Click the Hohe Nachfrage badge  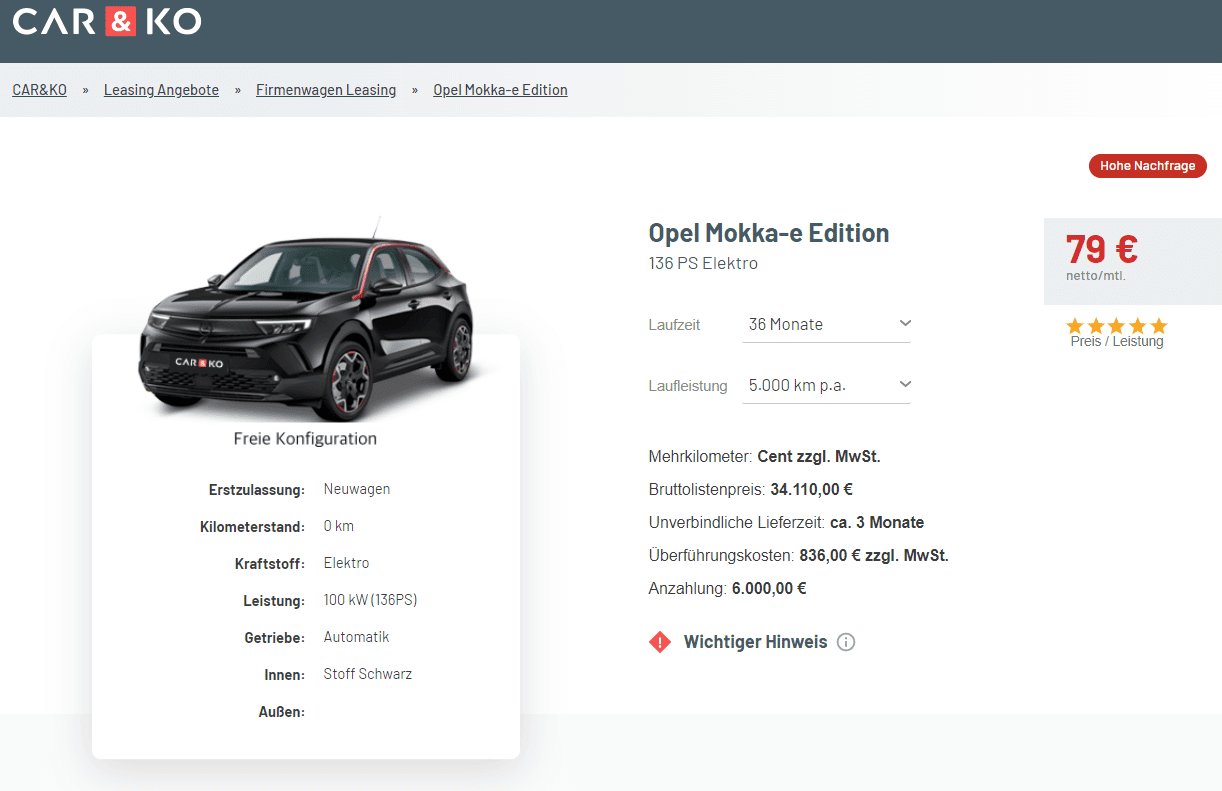1148,166
